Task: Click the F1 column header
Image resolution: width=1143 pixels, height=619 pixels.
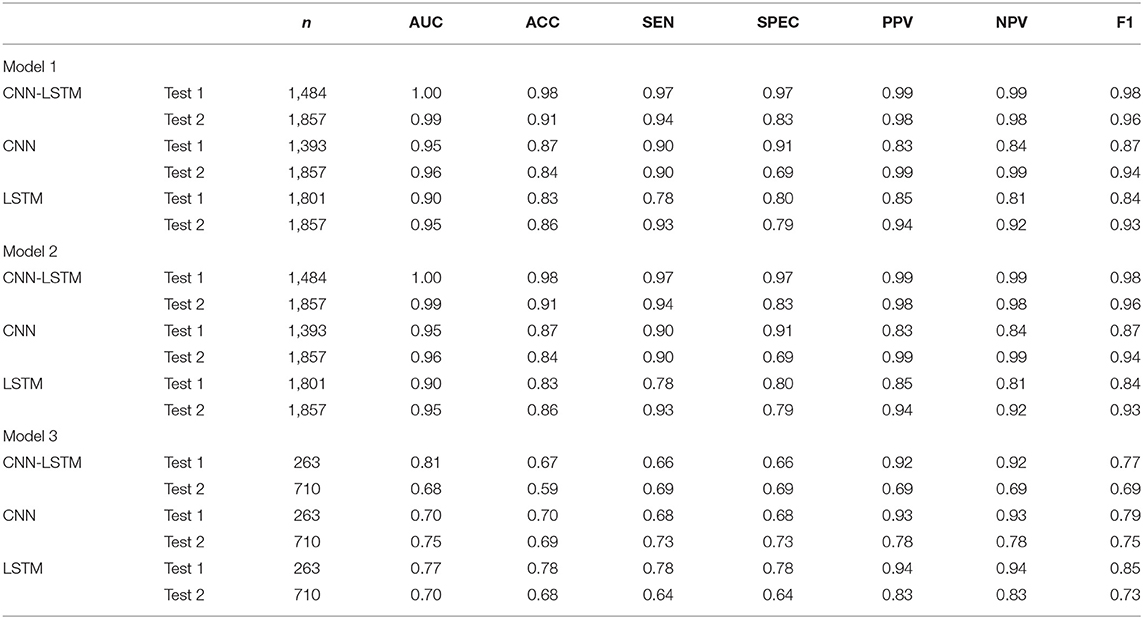Action: click(x=1130, y=22)
